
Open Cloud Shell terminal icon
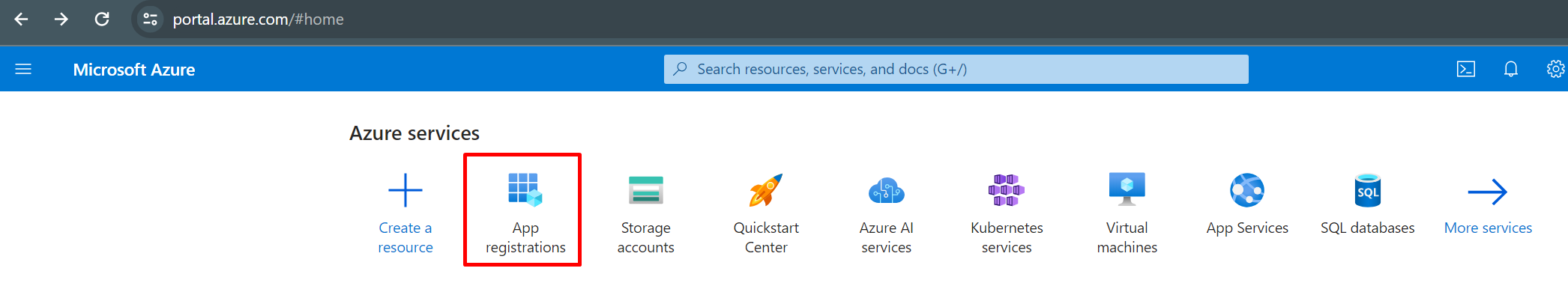click(x=1465, y=70)
